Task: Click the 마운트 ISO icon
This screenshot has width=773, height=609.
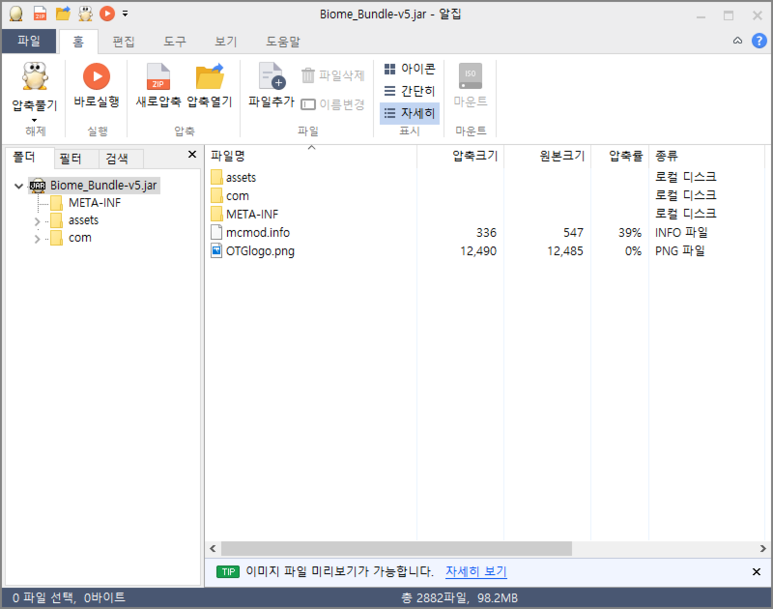Action: 470,75
